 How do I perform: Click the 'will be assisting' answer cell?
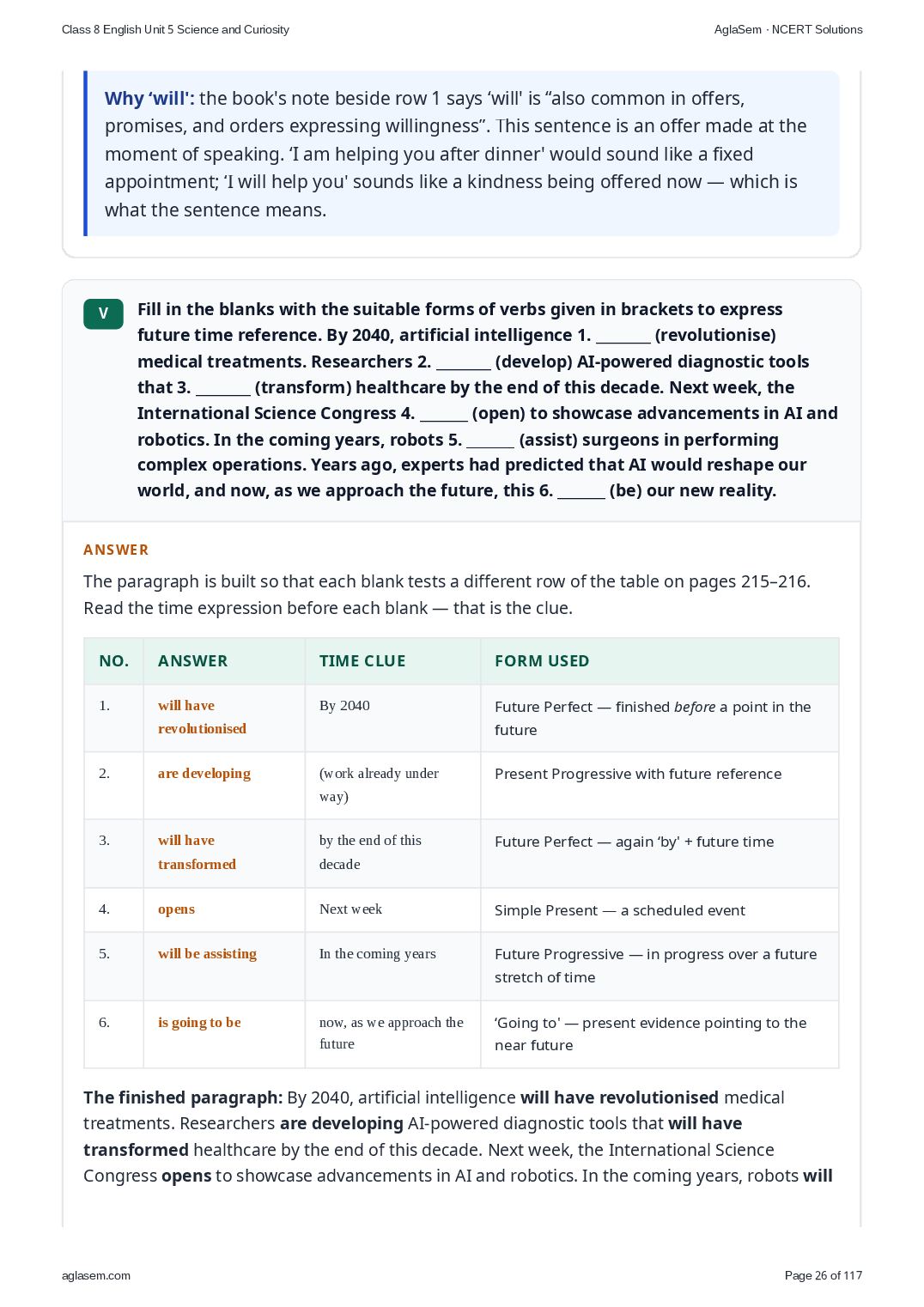[x=224, y=965]
